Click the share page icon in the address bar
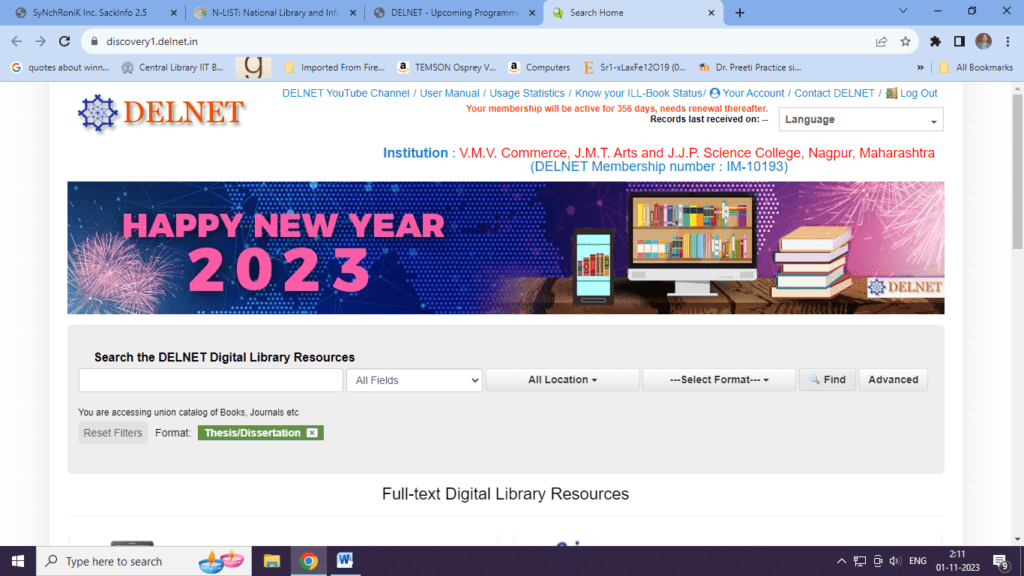This screenshot has width=1024, height=576. [x=881, y=41]
